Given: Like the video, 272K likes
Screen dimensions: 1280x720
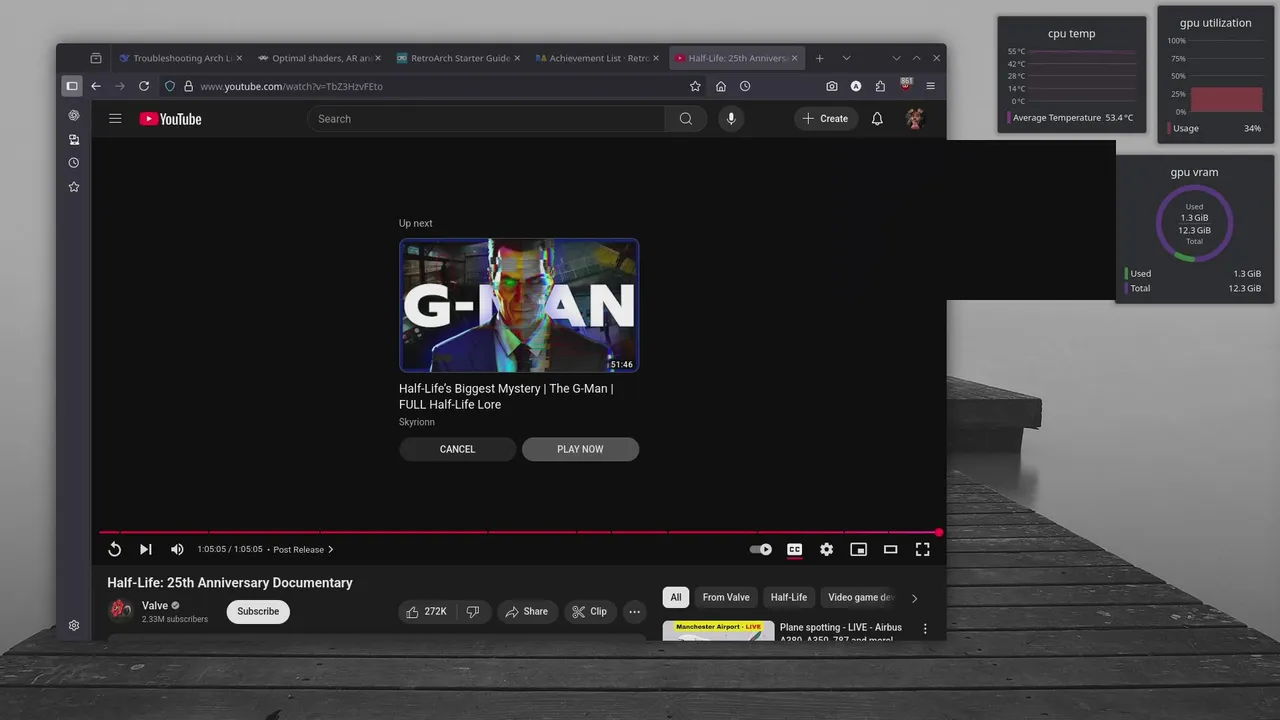Looking at the screenshot, I should [427, 611].
